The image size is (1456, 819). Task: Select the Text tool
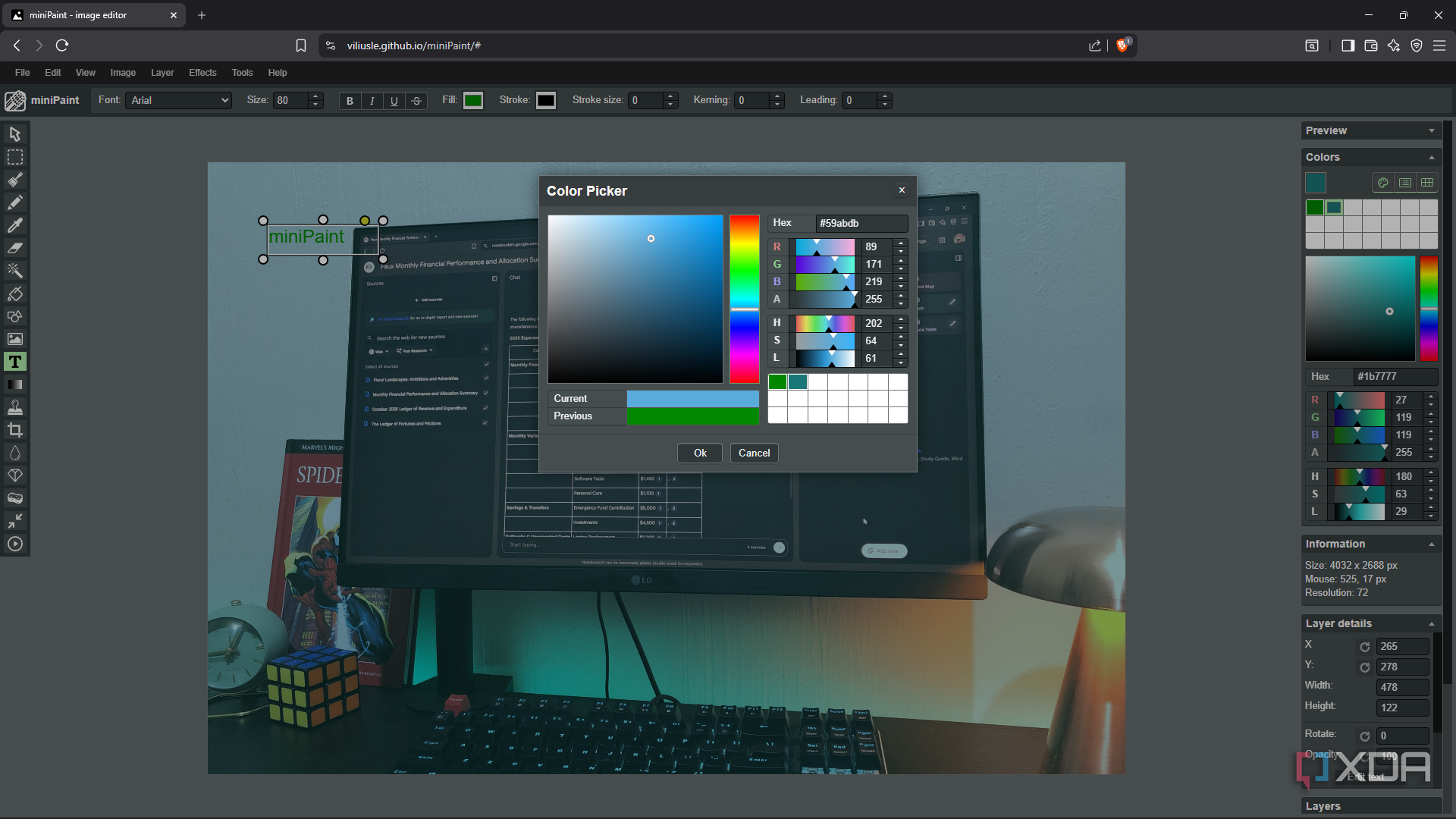coord(14,362)
